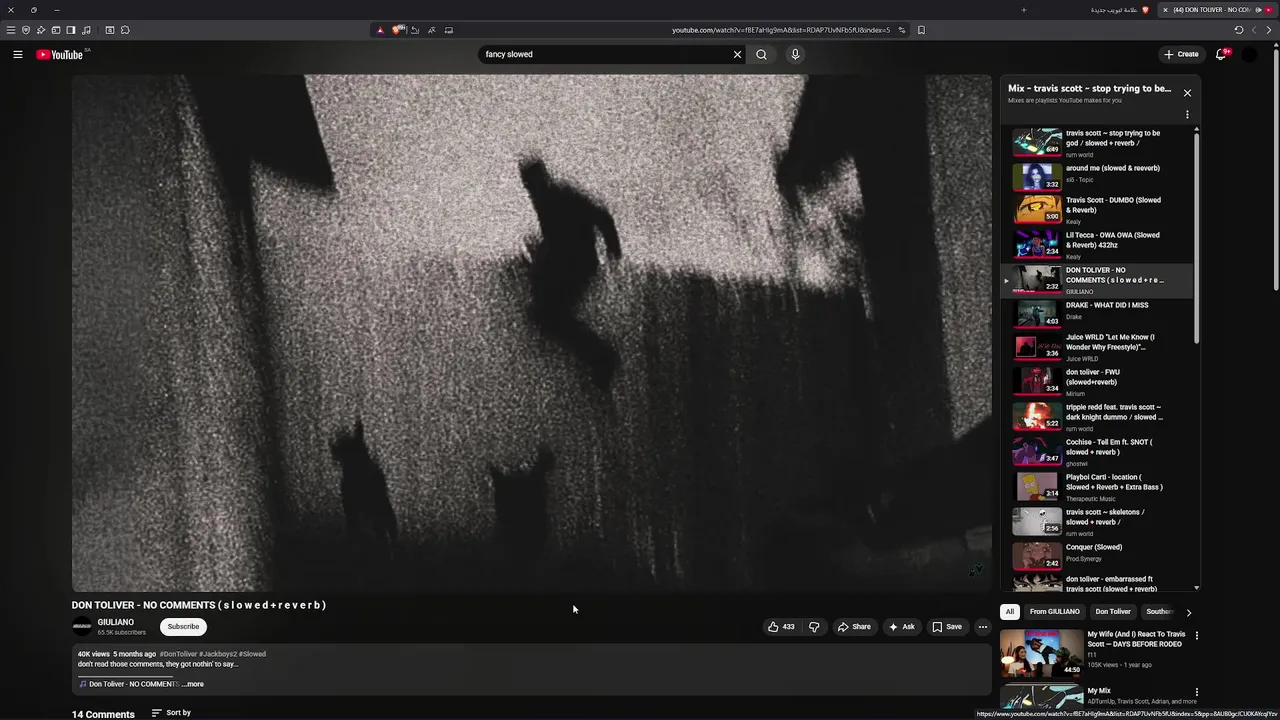This screenshot has width=1280, height=720.
Task: Dislike the video
Action: click(x=814, y=627)
